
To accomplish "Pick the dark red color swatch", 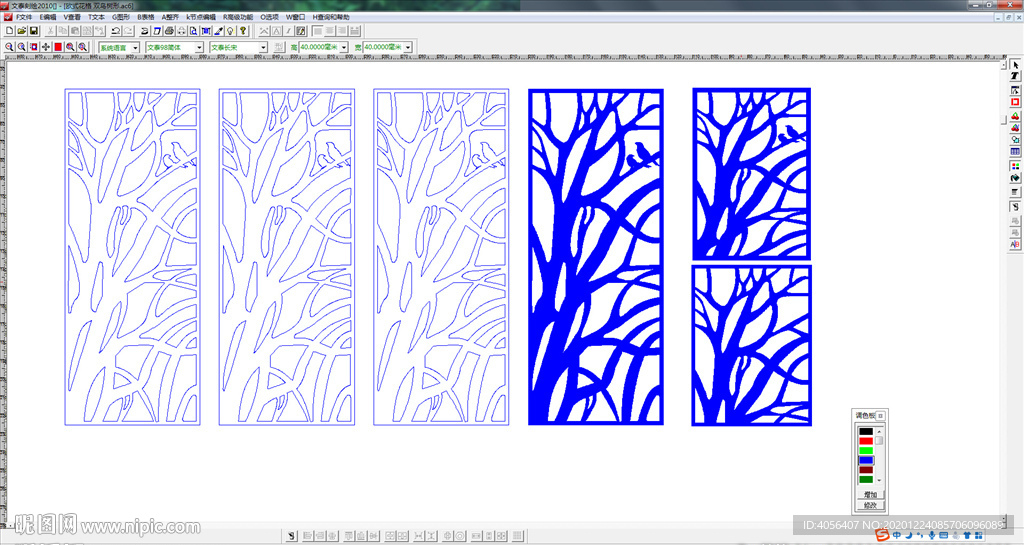I will pyautogui.click(x=866, y=470).
